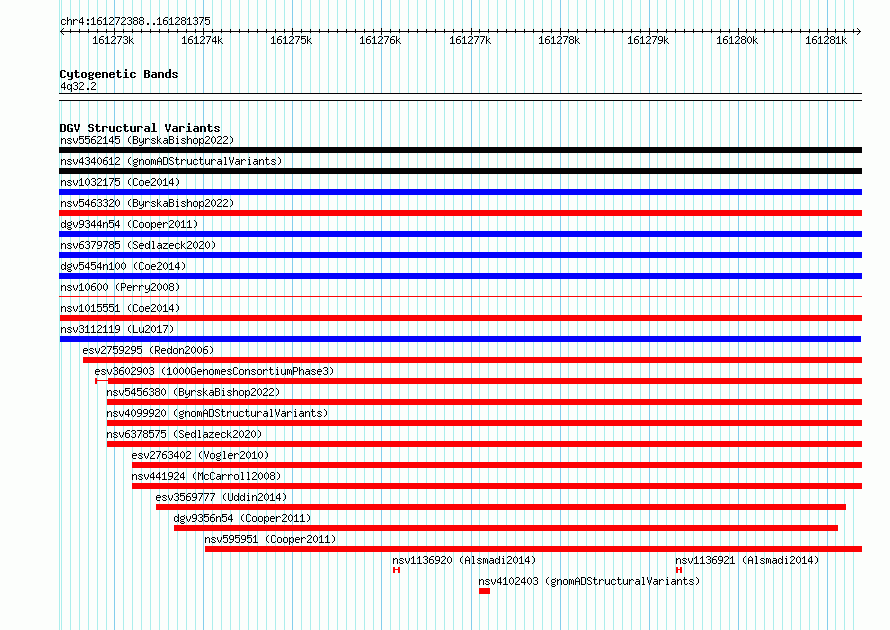Screen dimensions: 890x630
Task: Click the red bar below nsv5463320
Action: [x=460, y=213]
